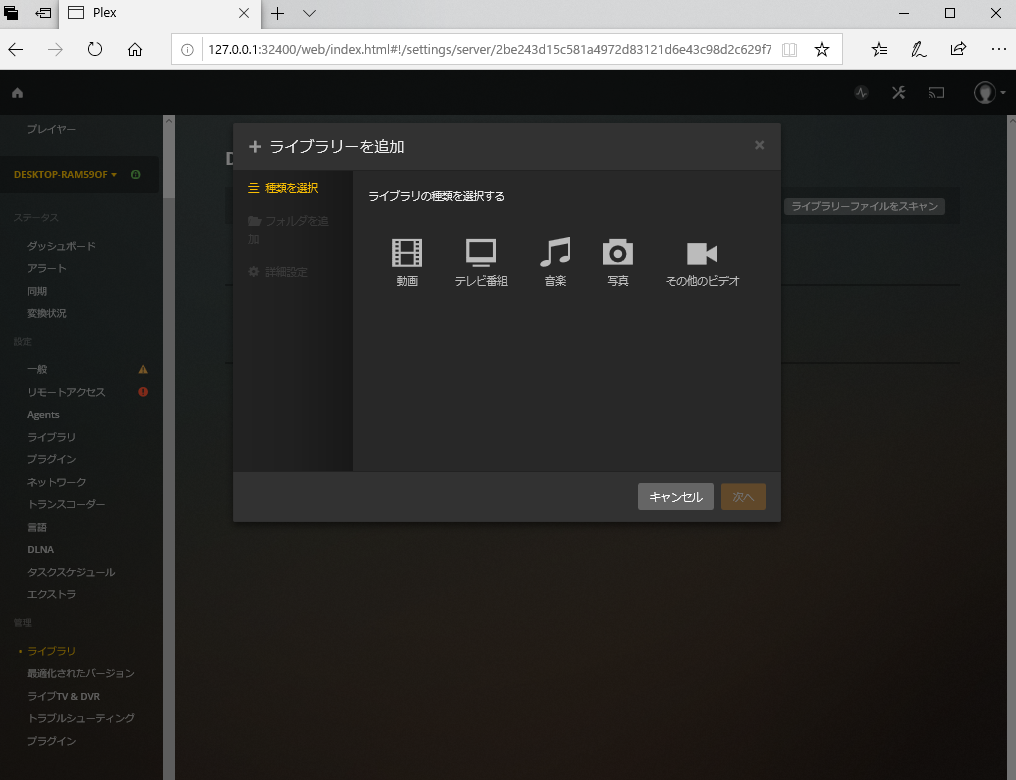Expand the DESKTOP-RAM59OF server dropdown
The height and width of the screenshot is (780, 1016).
point(65,174)
